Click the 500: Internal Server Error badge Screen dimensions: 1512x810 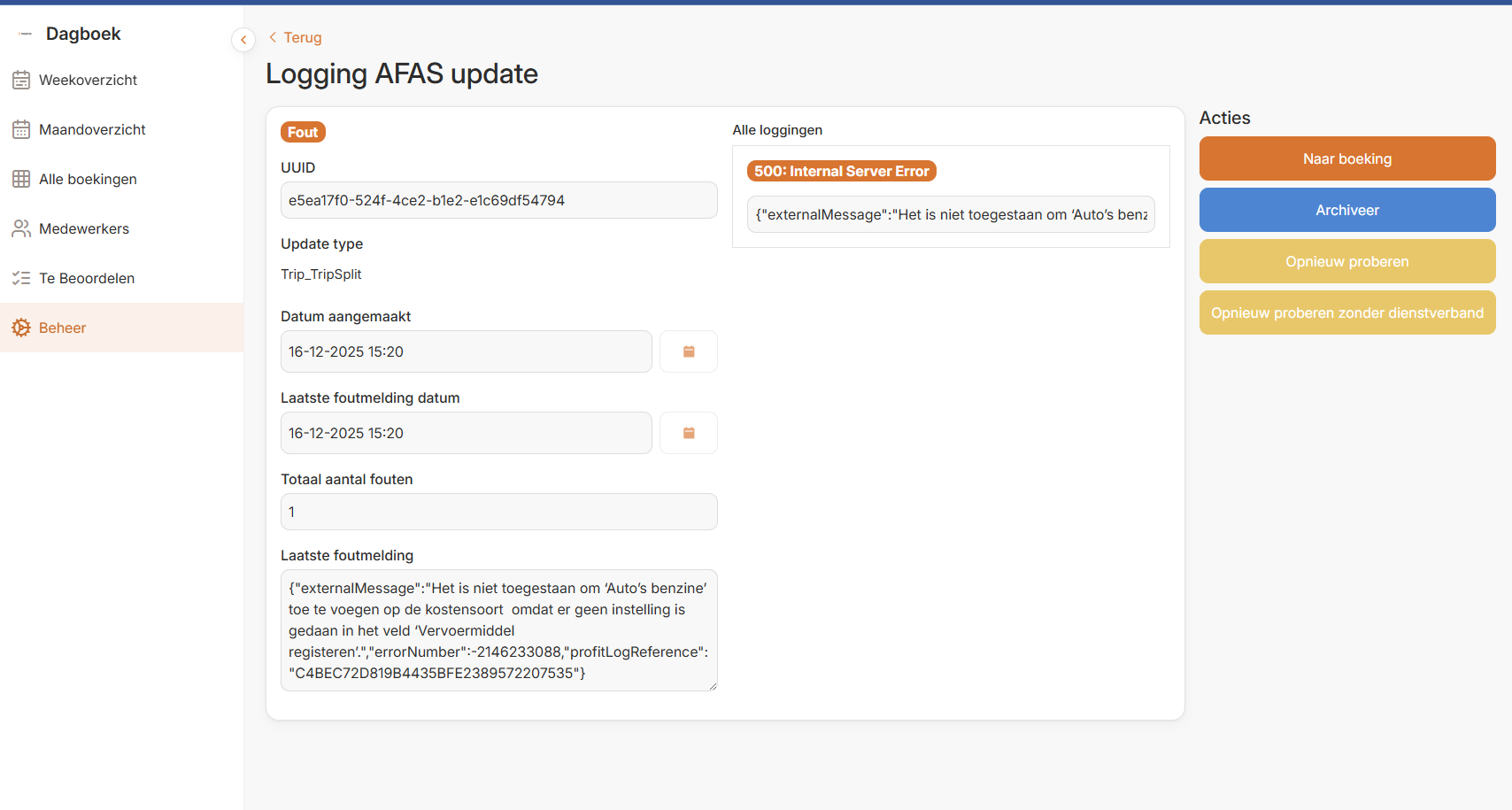[841, 172]
